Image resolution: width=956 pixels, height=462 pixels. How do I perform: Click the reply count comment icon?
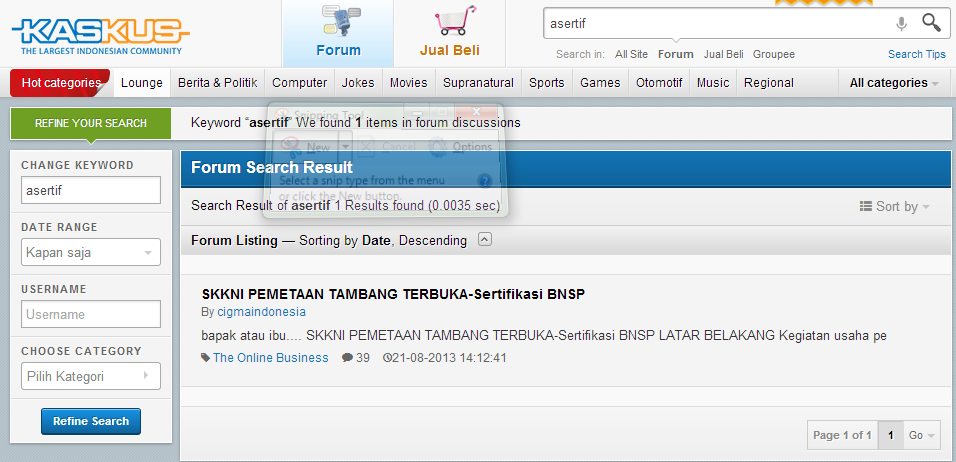click(x=347, y=358)
